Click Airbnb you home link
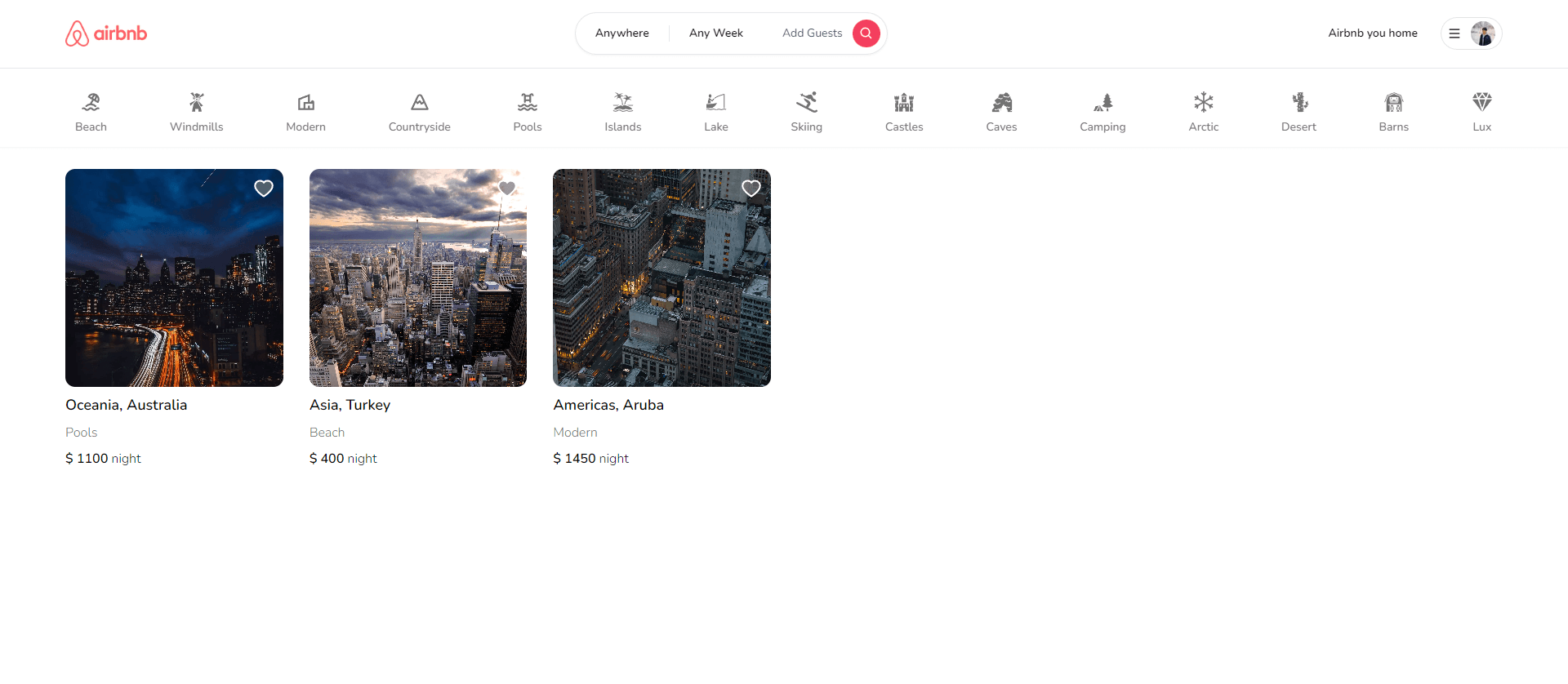The height and width of the screenshot is (684, 1568). coord(1373,33)
